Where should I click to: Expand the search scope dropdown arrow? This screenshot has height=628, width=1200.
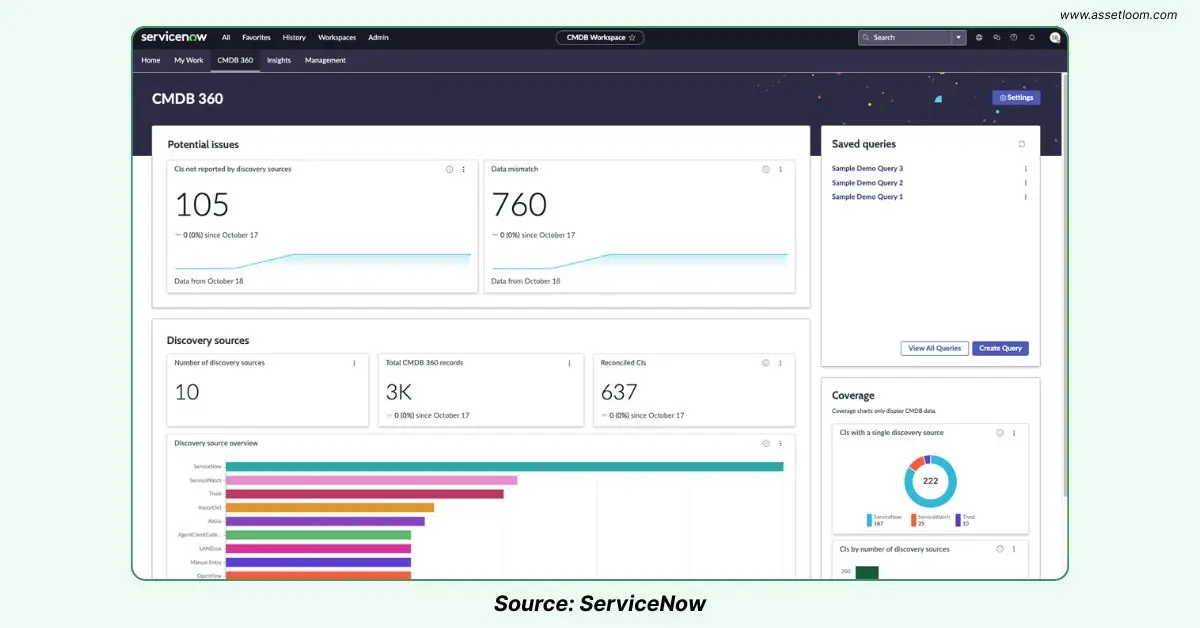click(959, 37)
